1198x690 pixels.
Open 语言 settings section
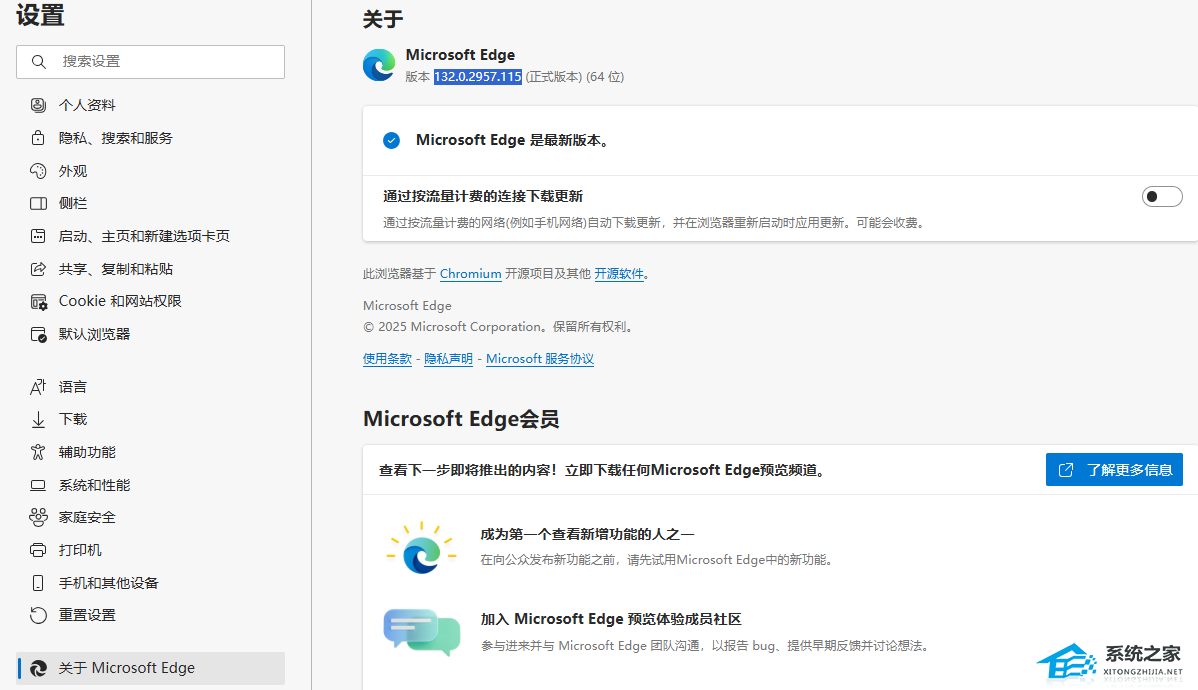pyautogui.click(x=151, y=387)
